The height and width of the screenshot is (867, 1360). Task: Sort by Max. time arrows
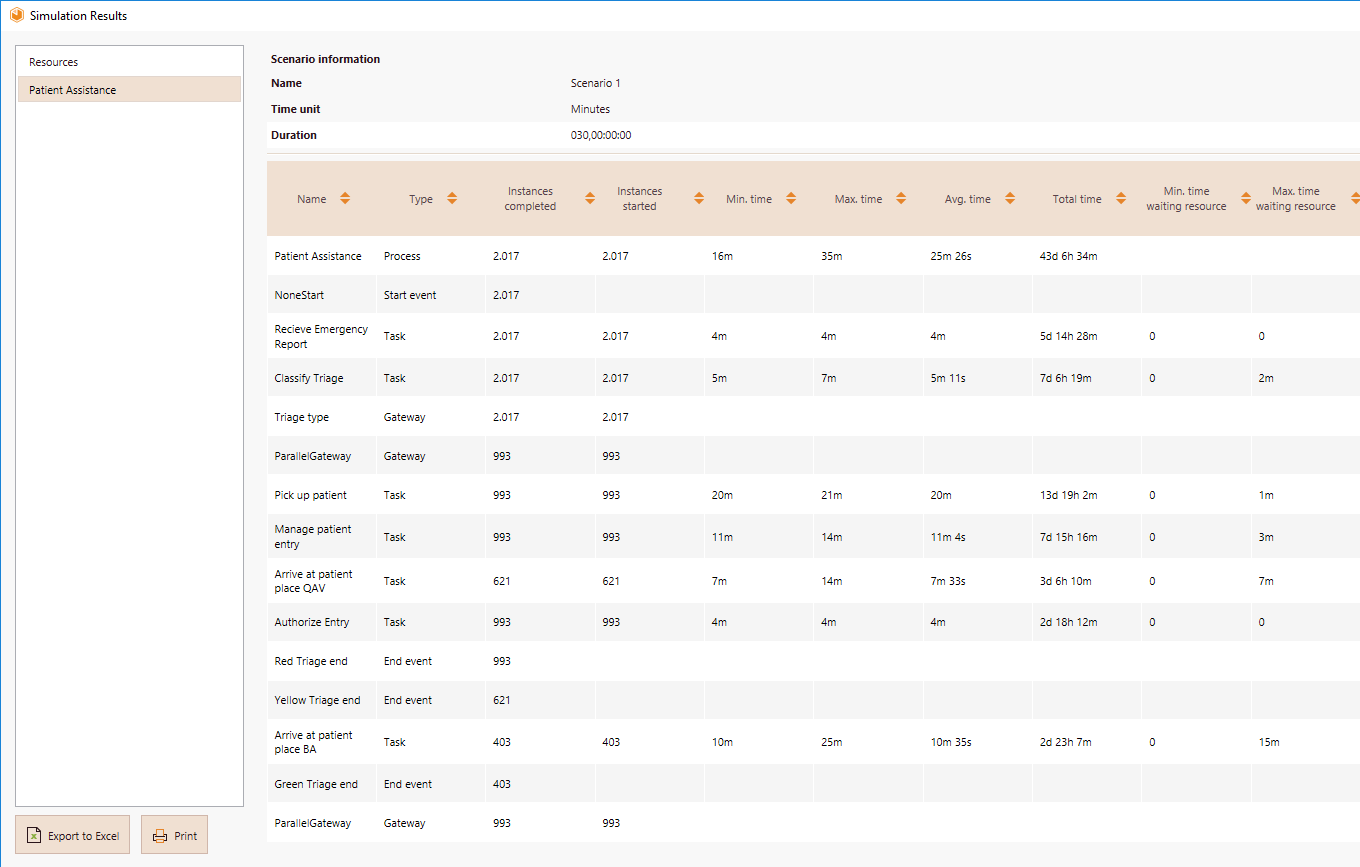coord(901,198)
